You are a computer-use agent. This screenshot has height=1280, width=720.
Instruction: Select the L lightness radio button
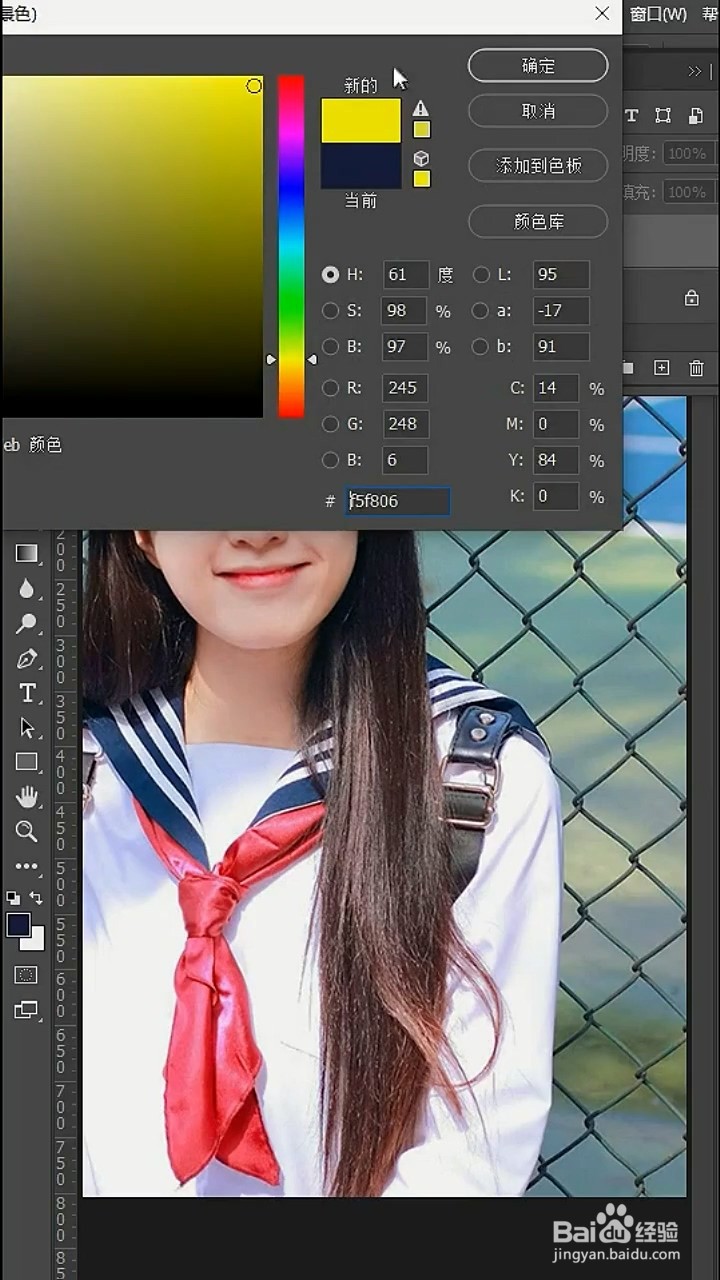click(480, 274)
